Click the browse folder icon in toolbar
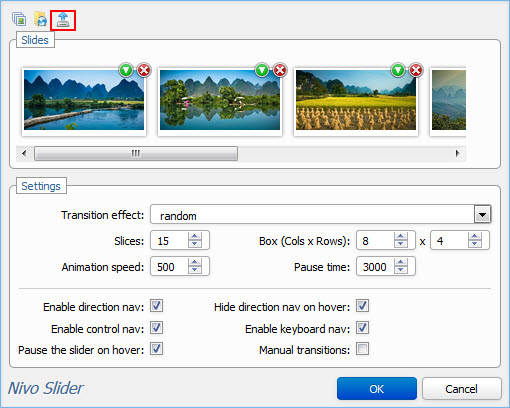This screenshot has width=510, height=408. [x=41, y=19]
